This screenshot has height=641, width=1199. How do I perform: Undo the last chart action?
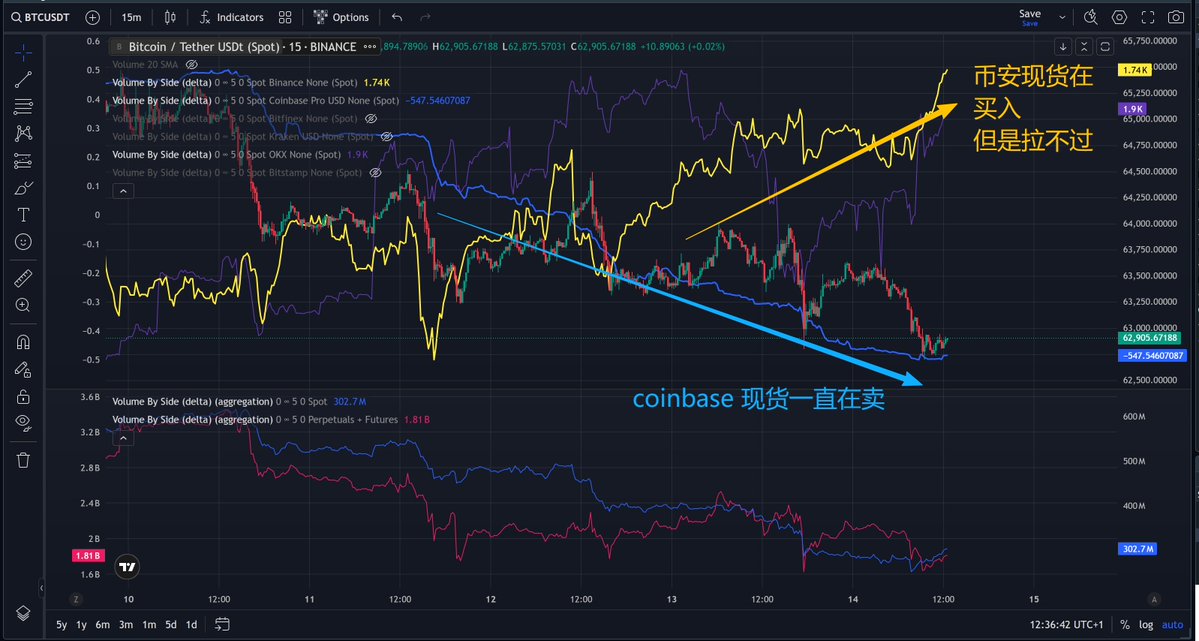tap(397, 17)
